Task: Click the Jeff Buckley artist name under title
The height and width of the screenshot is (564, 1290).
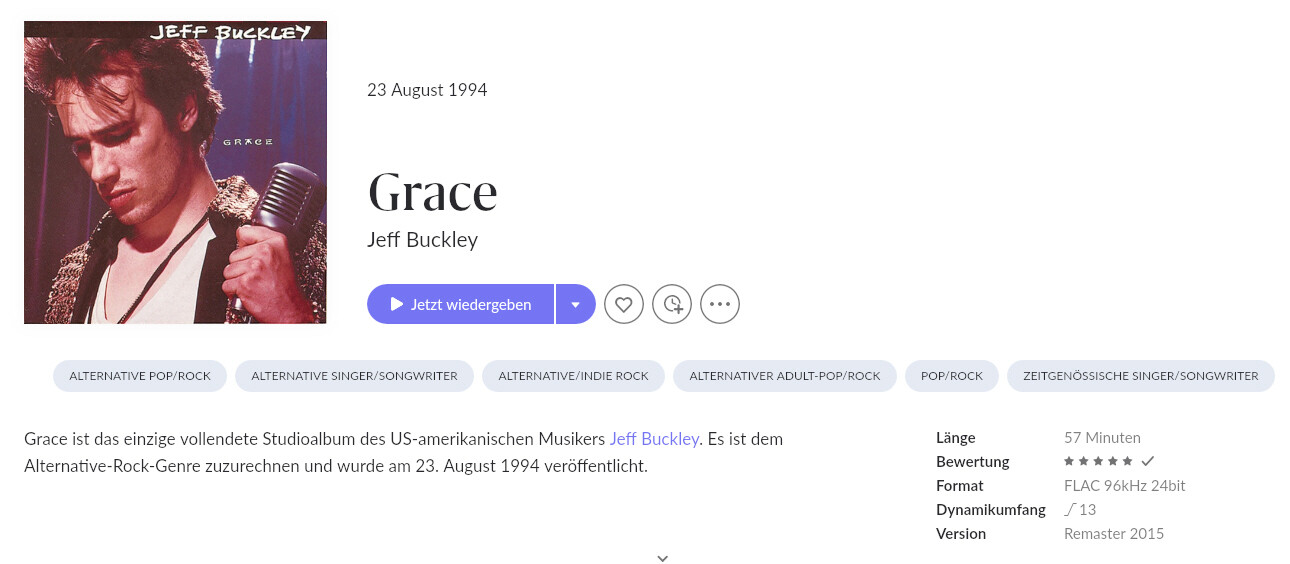Action: (x=423, y=240)
